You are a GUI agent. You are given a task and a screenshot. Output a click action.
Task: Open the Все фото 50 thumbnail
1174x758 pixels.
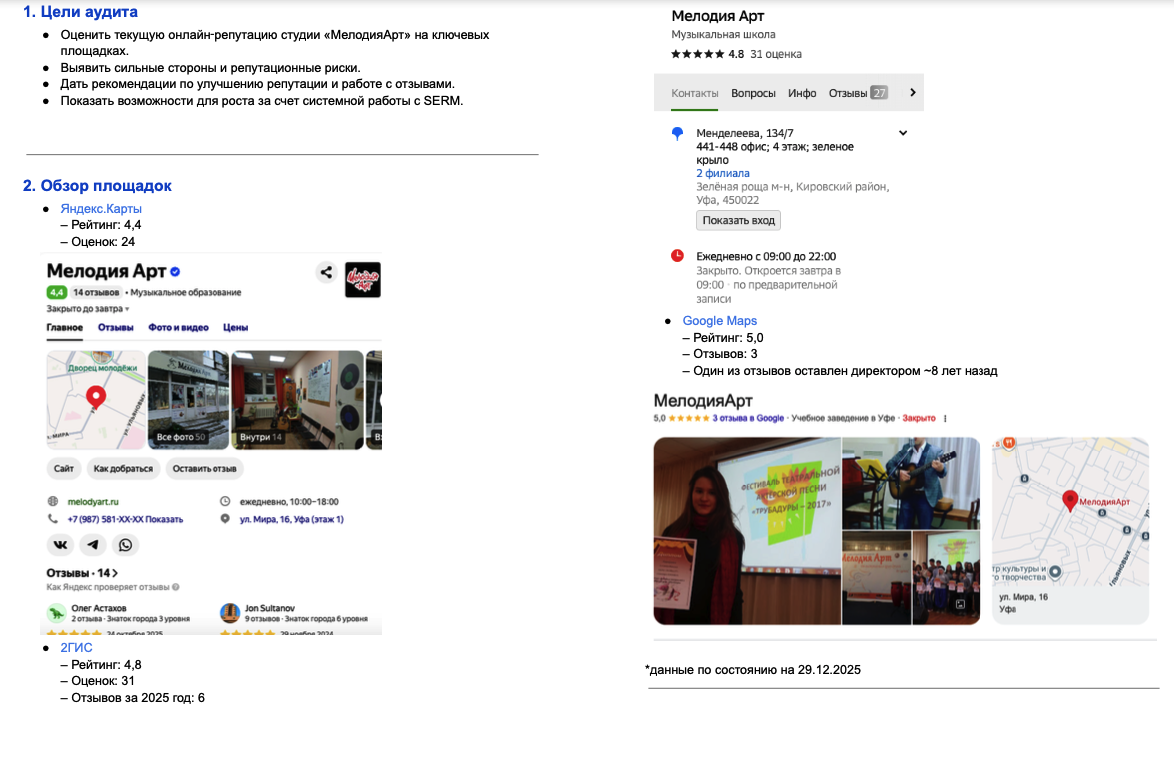point(188,400)
